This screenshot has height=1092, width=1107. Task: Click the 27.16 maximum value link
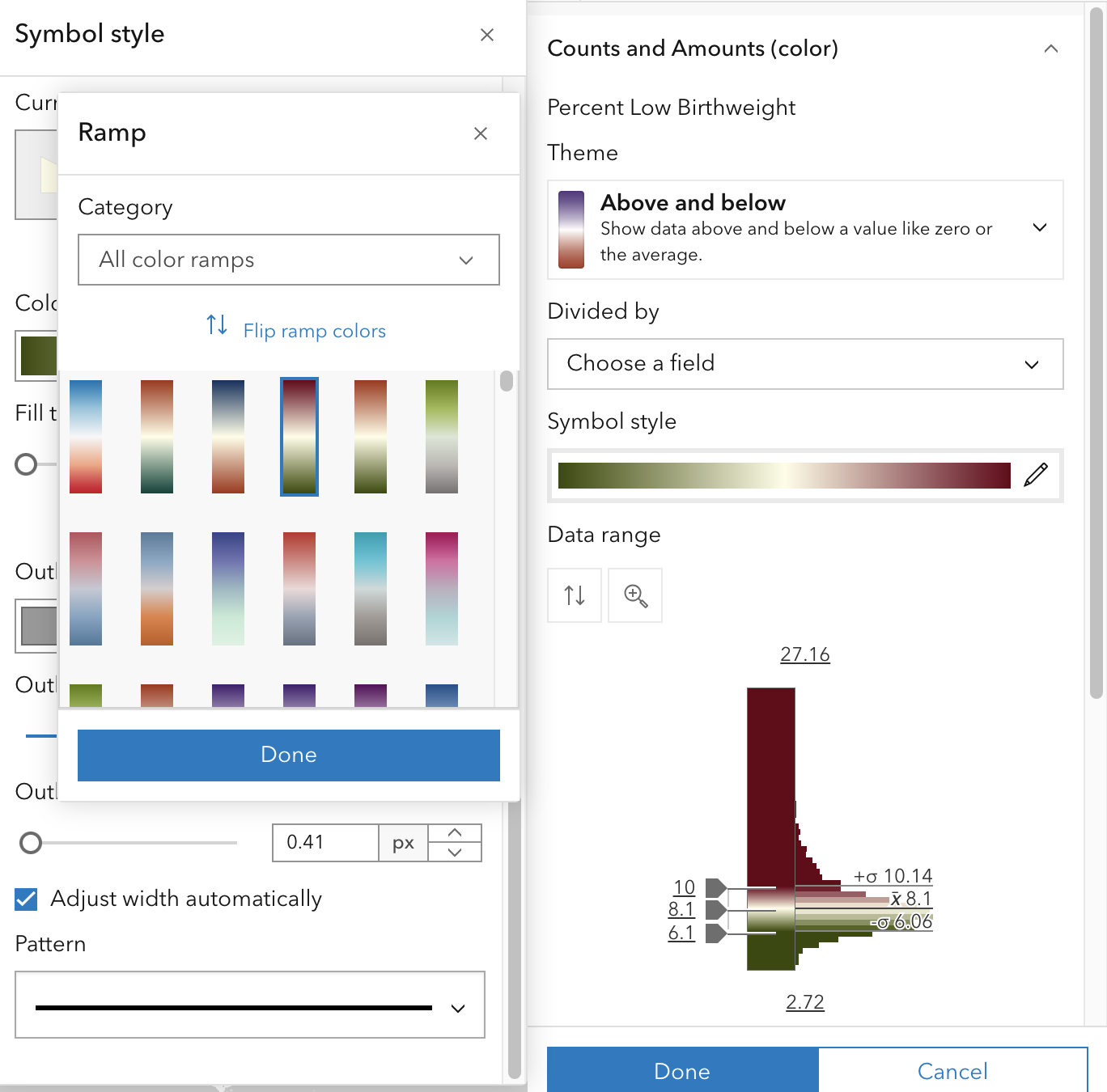click(x=805, y=654)
